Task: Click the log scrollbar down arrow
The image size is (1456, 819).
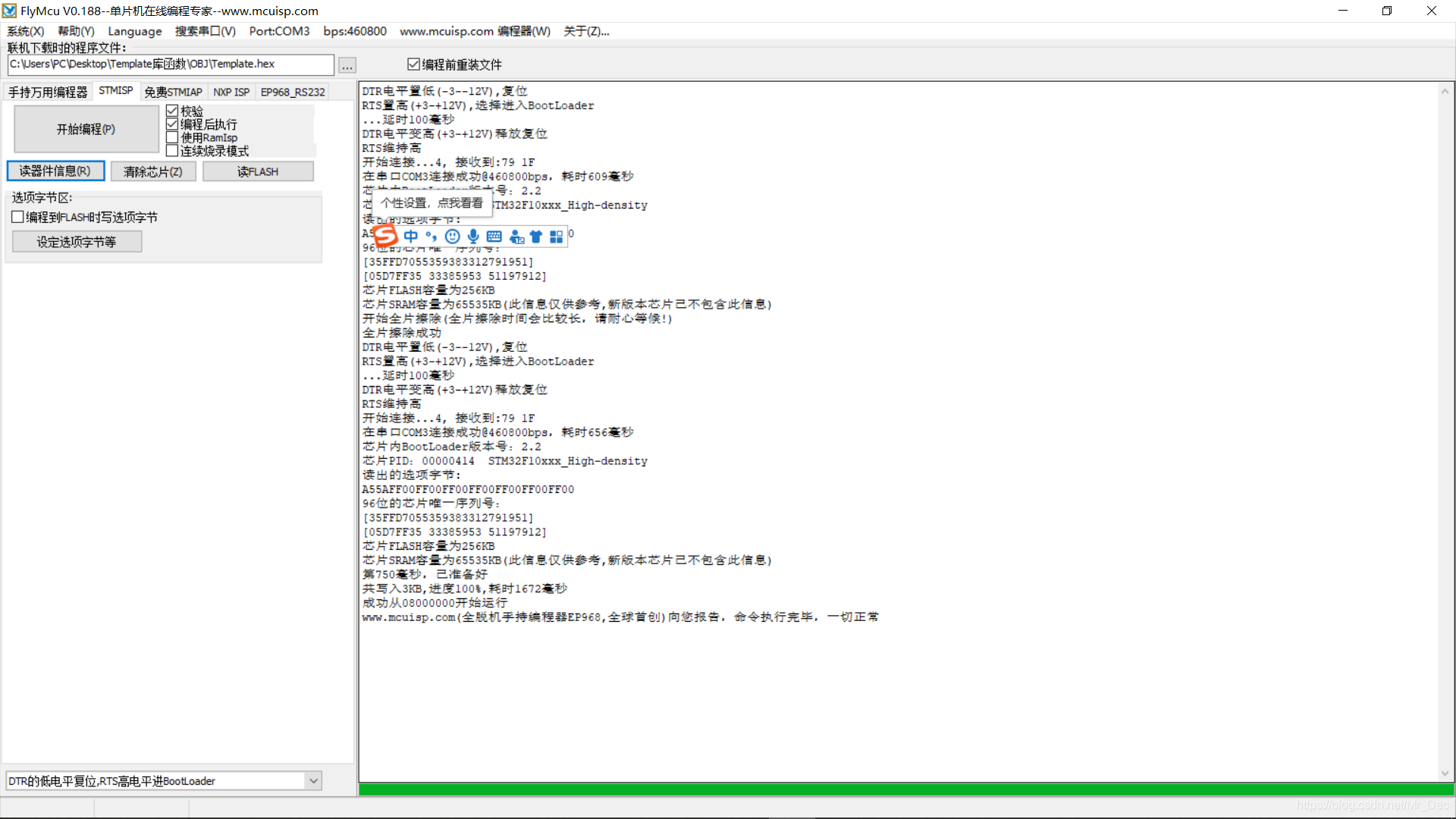Action: click(x=1445, y=773)
